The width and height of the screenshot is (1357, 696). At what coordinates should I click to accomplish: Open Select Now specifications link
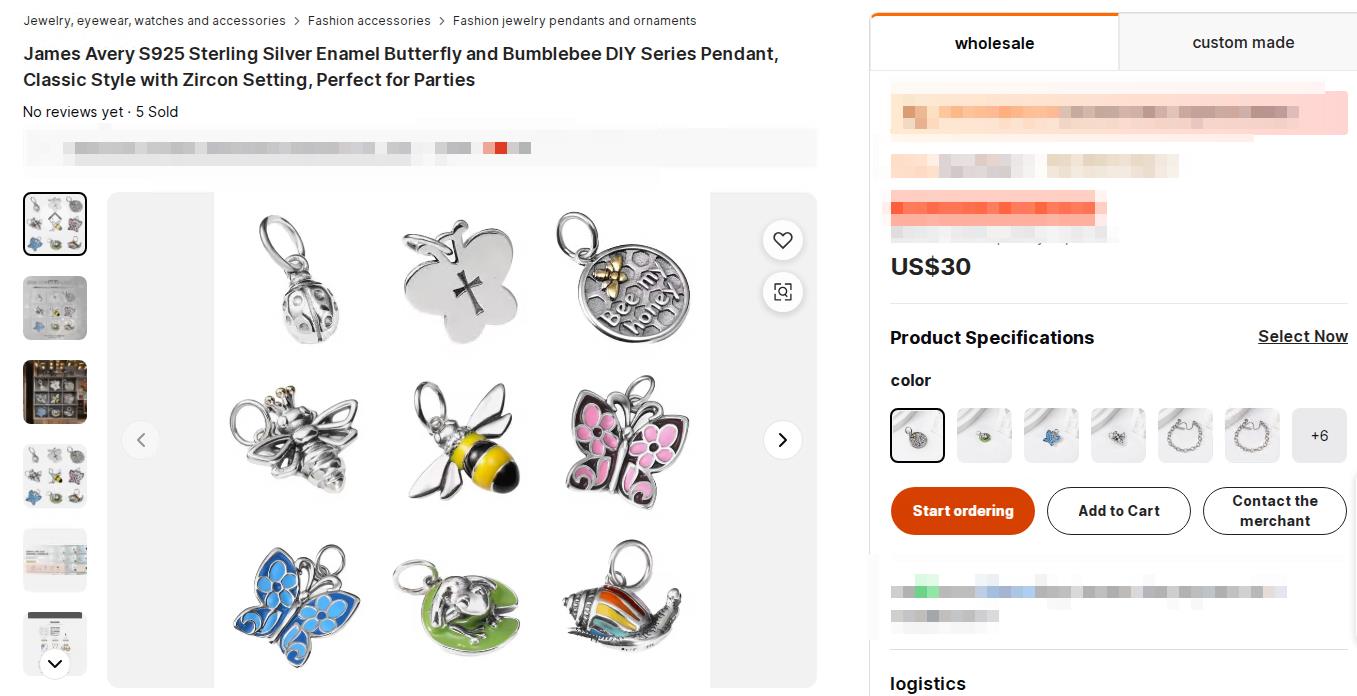coord(1302,337)
